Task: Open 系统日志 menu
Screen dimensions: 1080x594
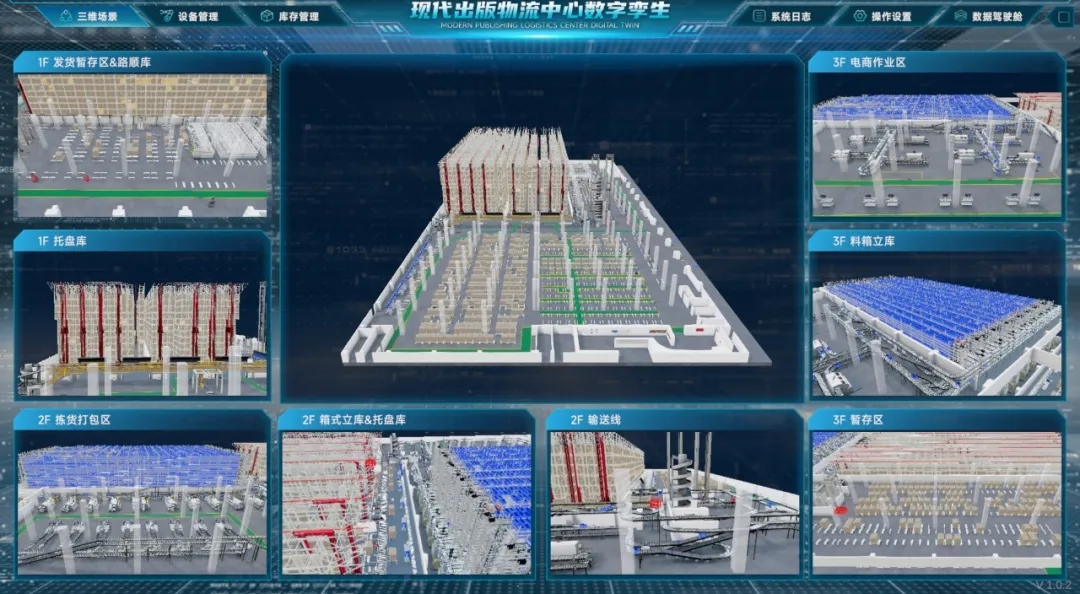Action: tap(791, 16)
